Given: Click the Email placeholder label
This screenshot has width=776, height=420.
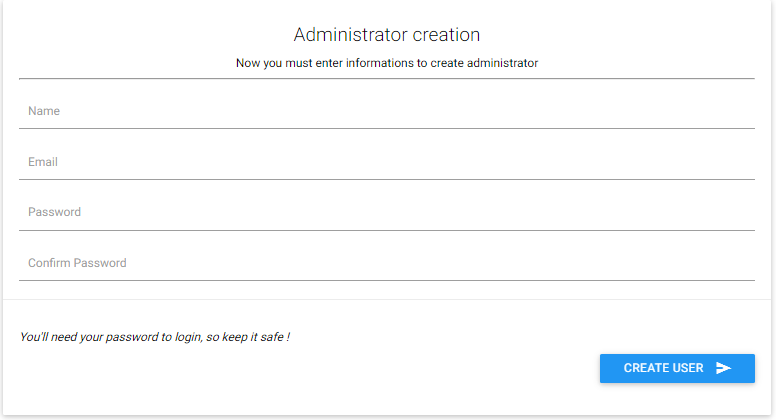Looking at the screenshot, I should tap(43, 162).
